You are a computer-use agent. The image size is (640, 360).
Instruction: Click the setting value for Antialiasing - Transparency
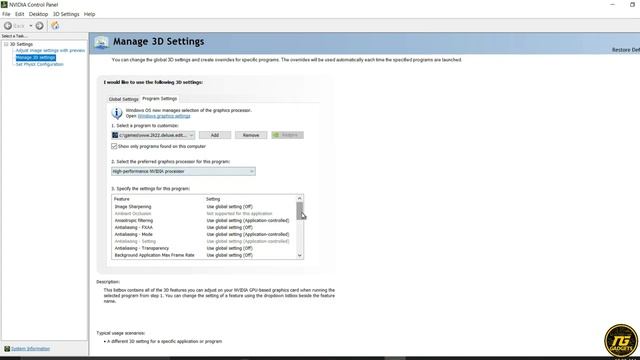[x=230, y=249]
